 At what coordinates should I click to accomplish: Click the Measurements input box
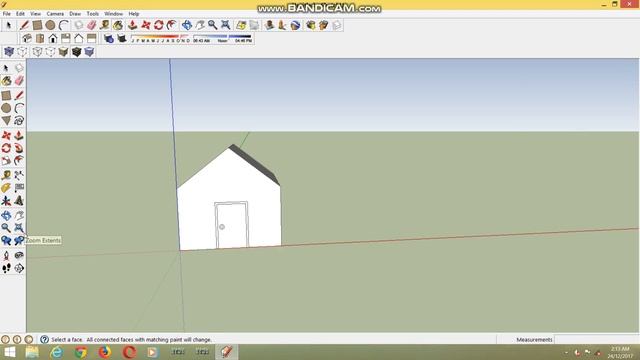[x=596, y=340]
